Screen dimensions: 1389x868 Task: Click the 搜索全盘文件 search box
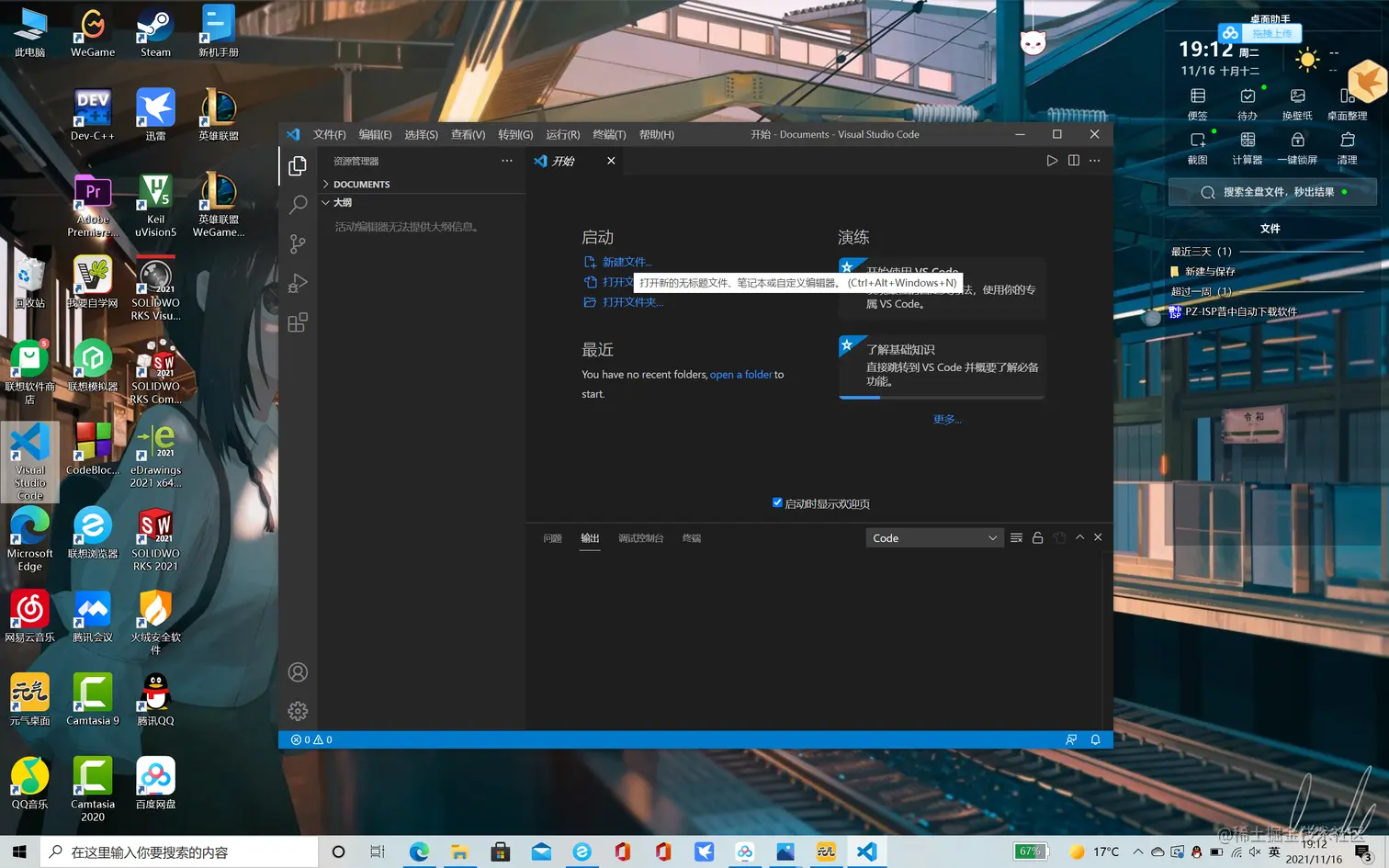coord(1272,192)
